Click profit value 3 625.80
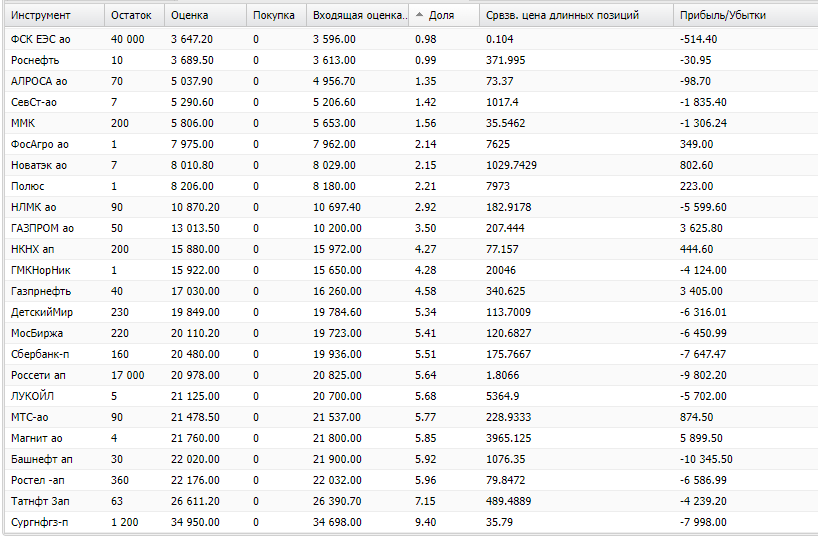818x536 pixels. (x=701, y=228)
